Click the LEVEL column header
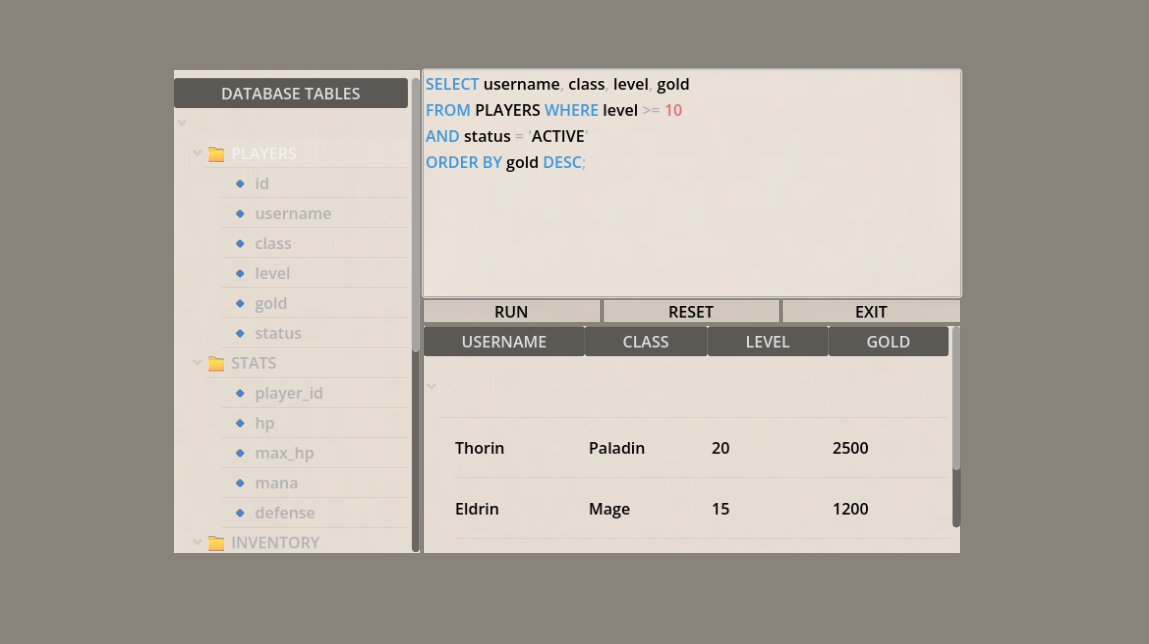1149x644 pixels. (767, 341)
